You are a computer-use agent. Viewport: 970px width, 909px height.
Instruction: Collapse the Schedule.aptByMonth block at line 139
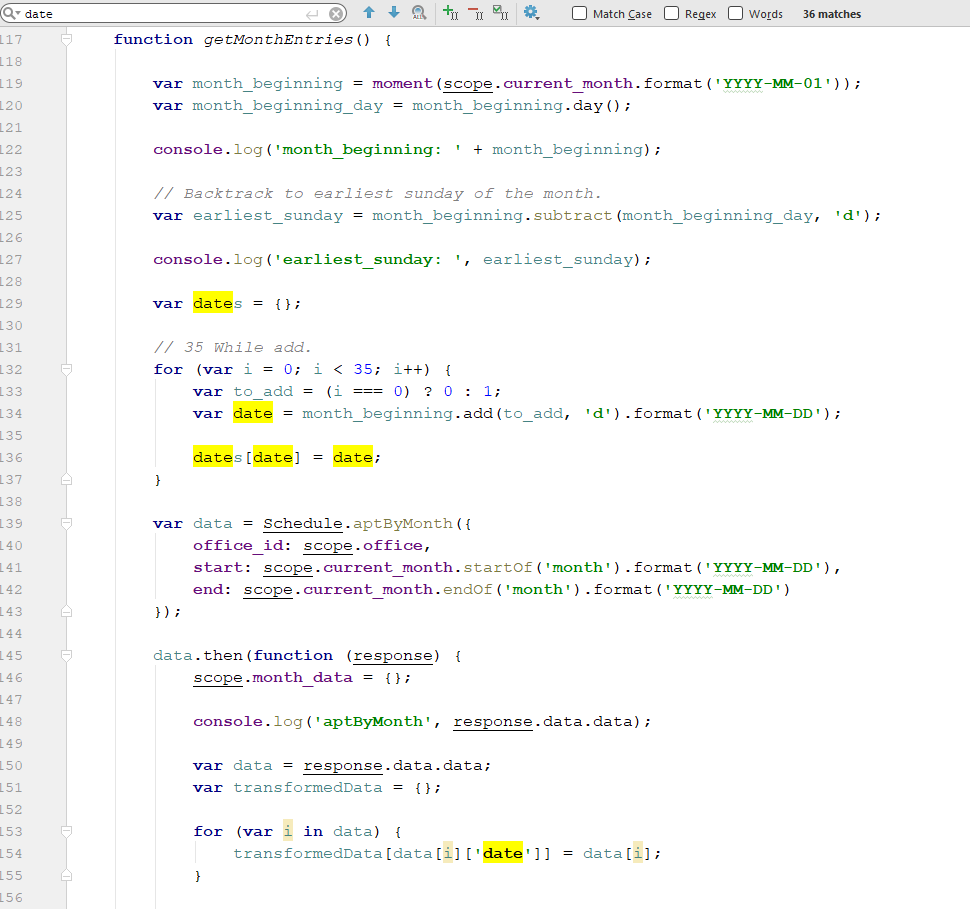(x=66, y=523)
